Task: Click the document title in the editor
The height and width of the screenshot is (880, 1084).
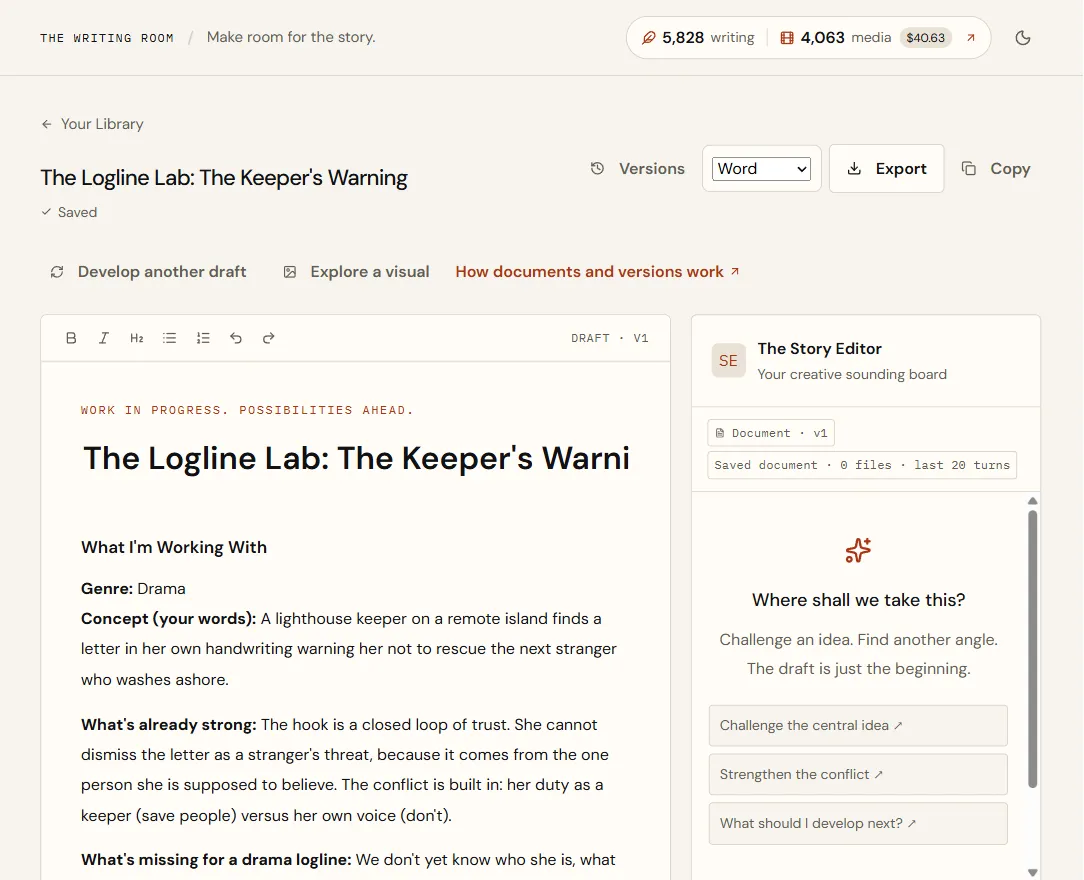Action: [356, 458]
